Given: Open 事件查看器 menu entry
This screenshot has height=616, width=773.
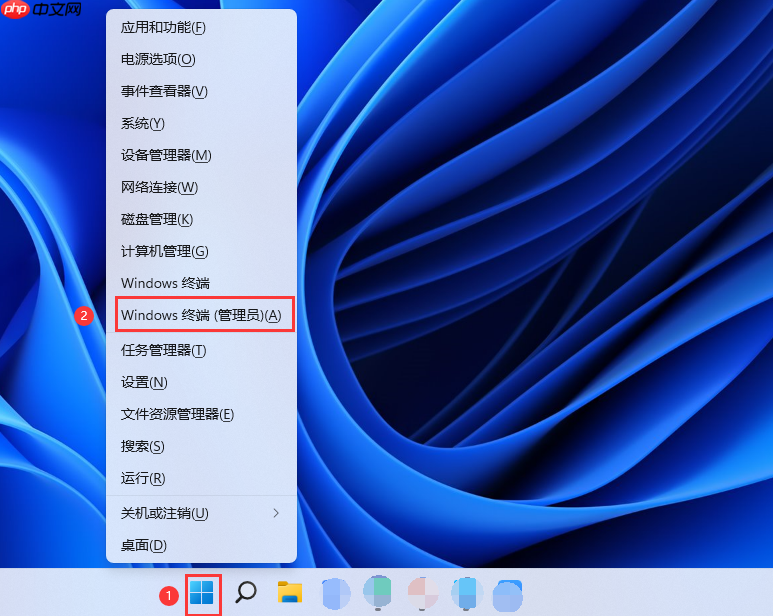Looking at the screenshot, I should (x=164, y=91).
